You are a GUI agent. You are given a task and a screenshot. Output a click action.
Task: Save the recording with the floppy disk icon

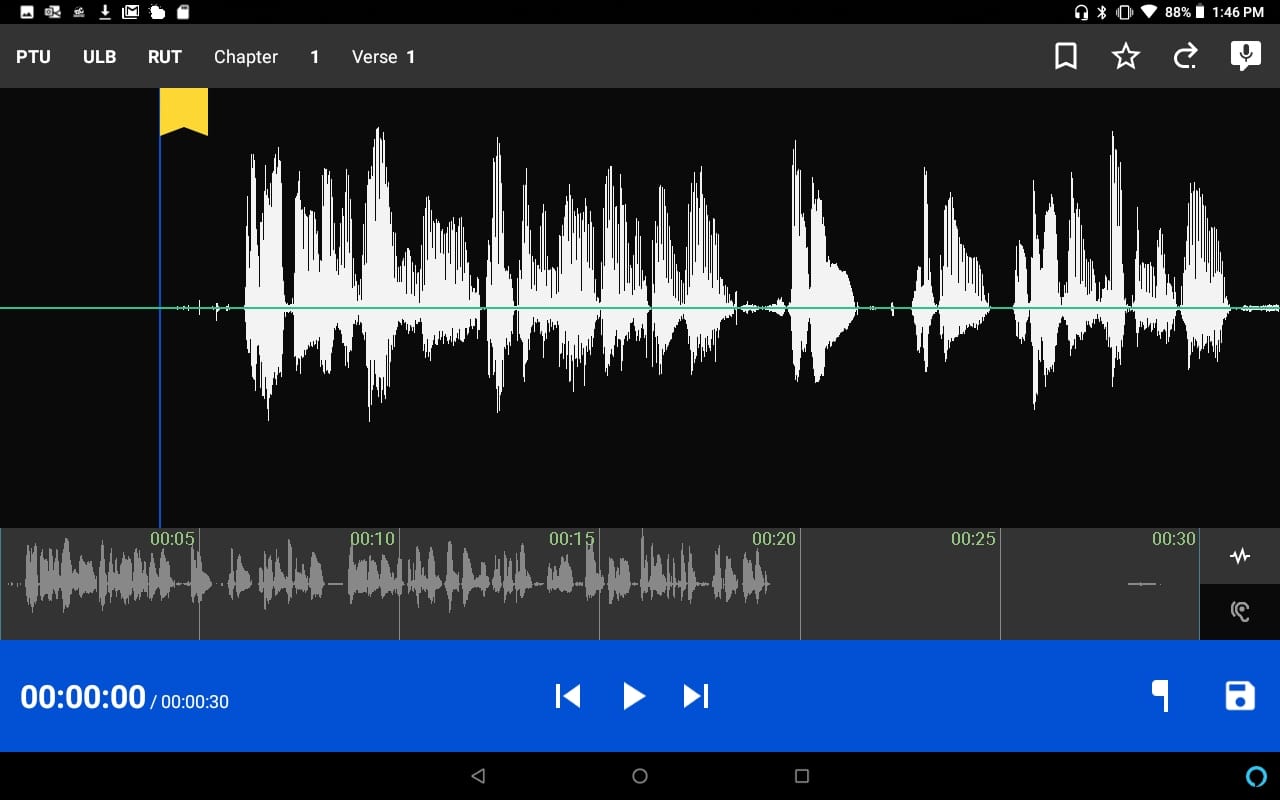click(x=1240, y=696)
